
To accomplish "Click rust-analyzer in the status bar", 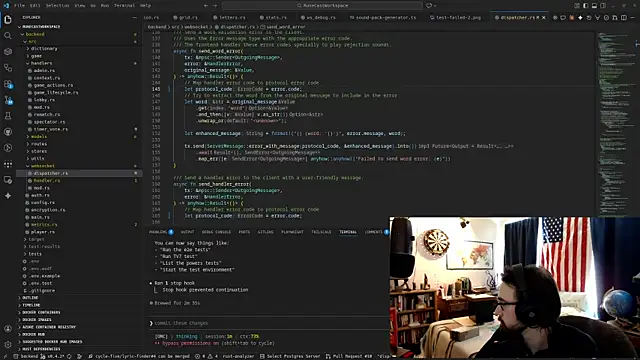I will click(x=238, y=356).
